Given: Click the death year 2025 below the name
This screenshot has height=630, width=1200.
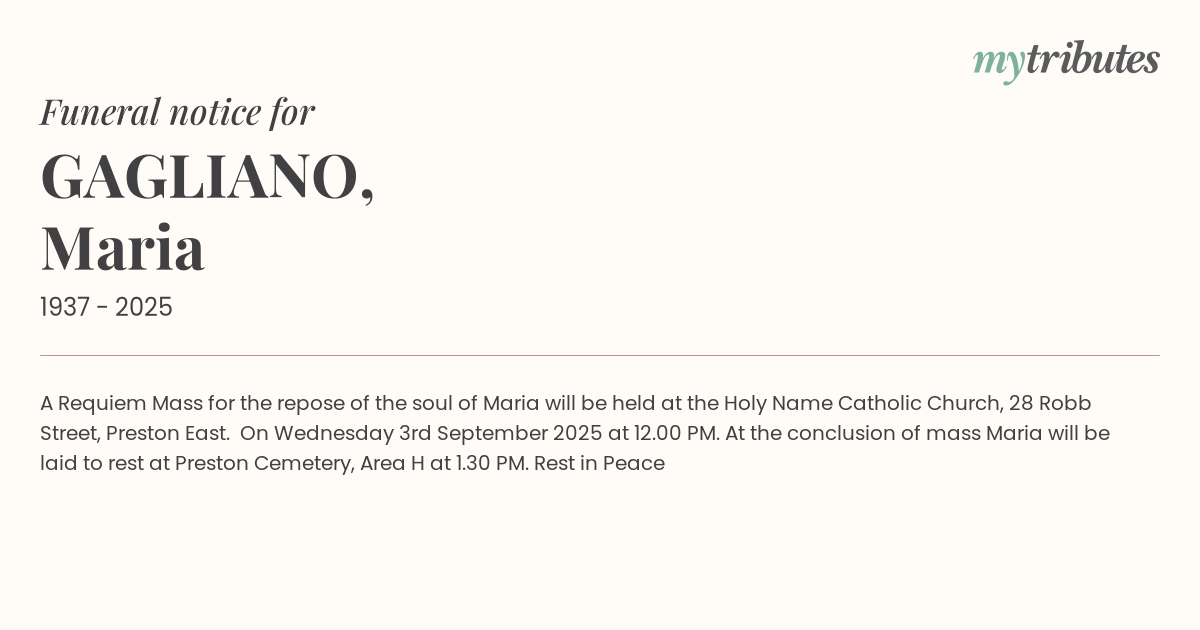Looking at the screenshot, I should click(x=143, y=307).
